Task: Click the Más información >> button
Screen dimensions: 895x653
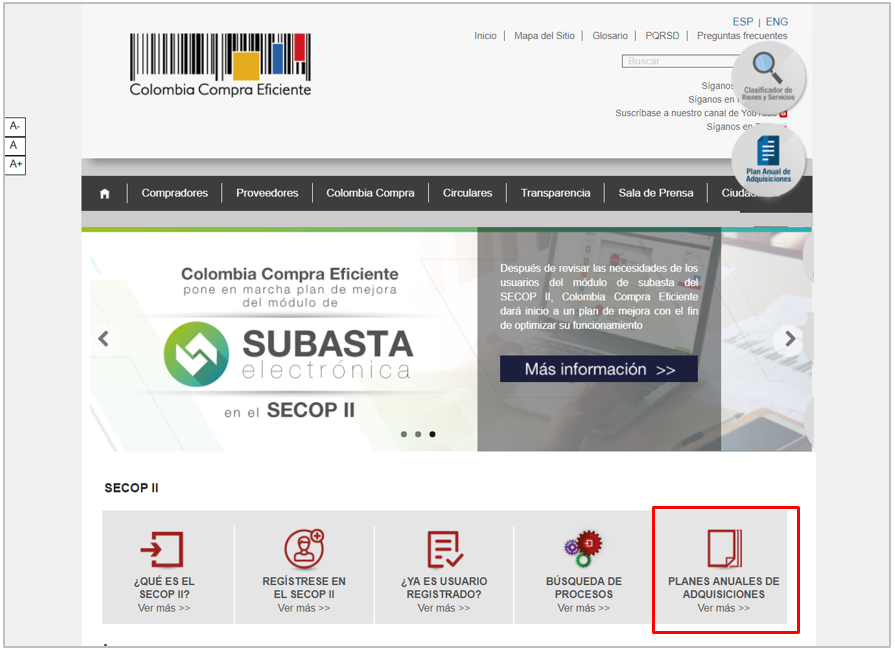Action: point(599,369)
